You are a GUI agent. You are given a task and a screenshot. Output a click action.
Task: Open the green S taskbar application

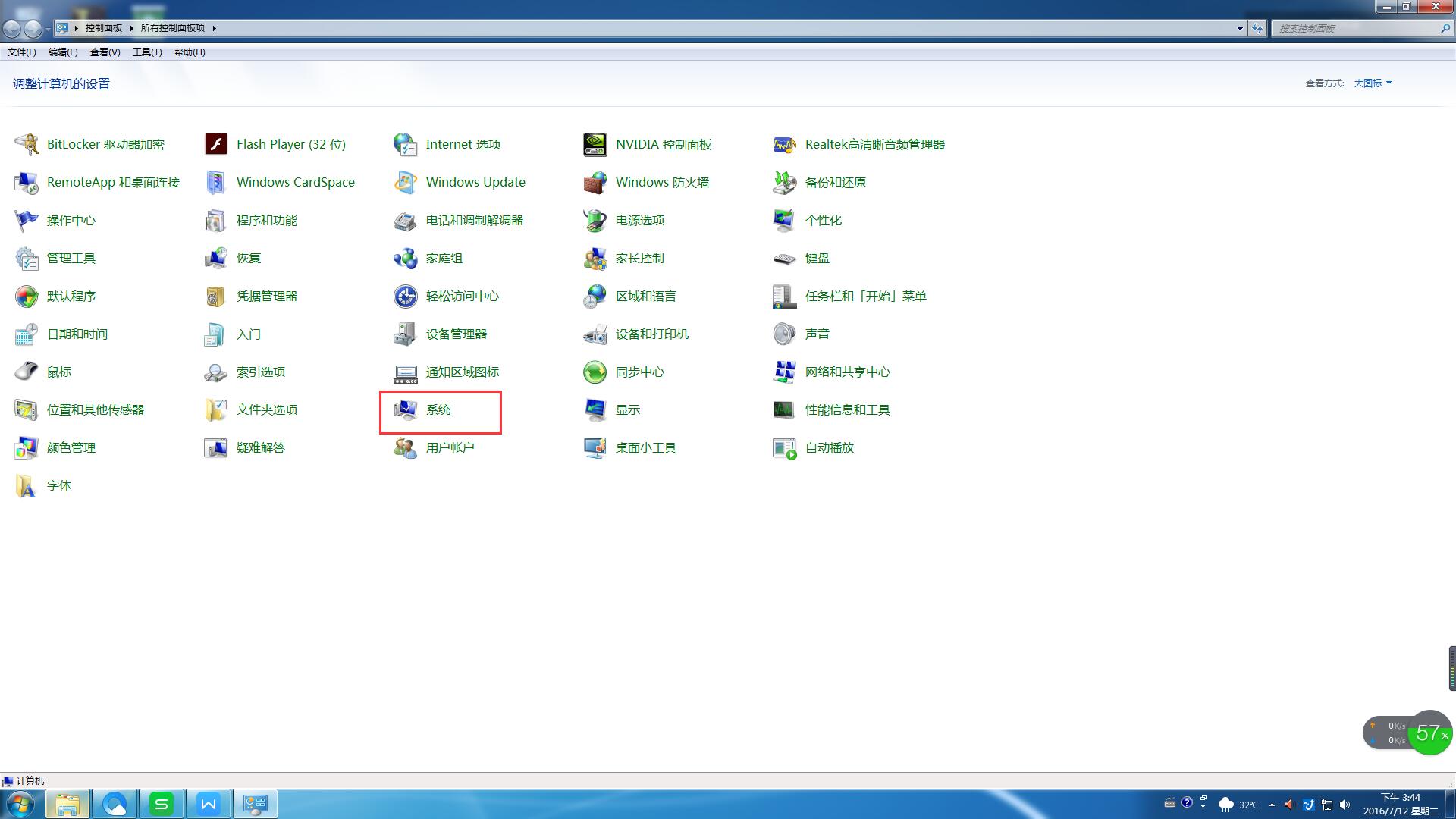coord(162,804)
